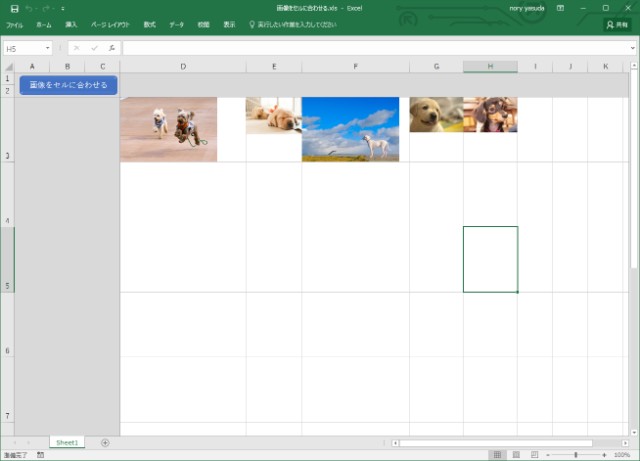This screenshot has height=461, width=640.
Task: Click the formula bar input field
Action: (x=370, y=48)
